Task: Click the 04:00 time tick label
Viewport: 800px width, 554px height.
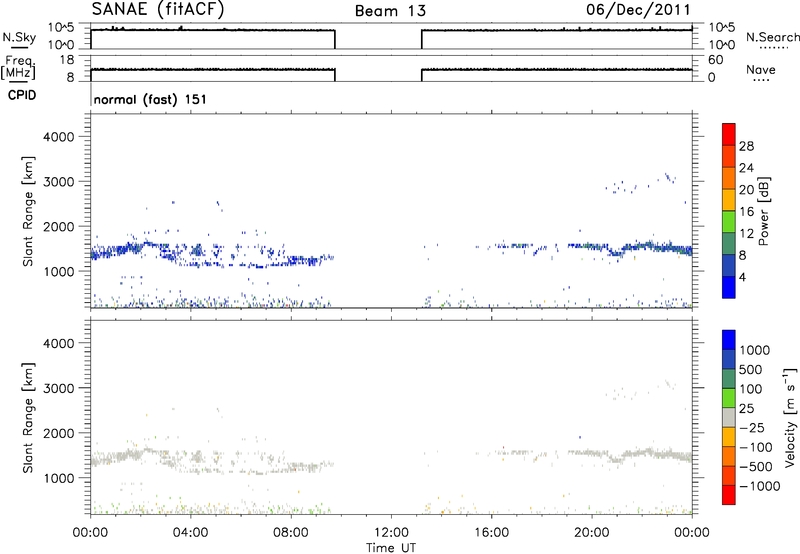Action: tap(190, 533)
